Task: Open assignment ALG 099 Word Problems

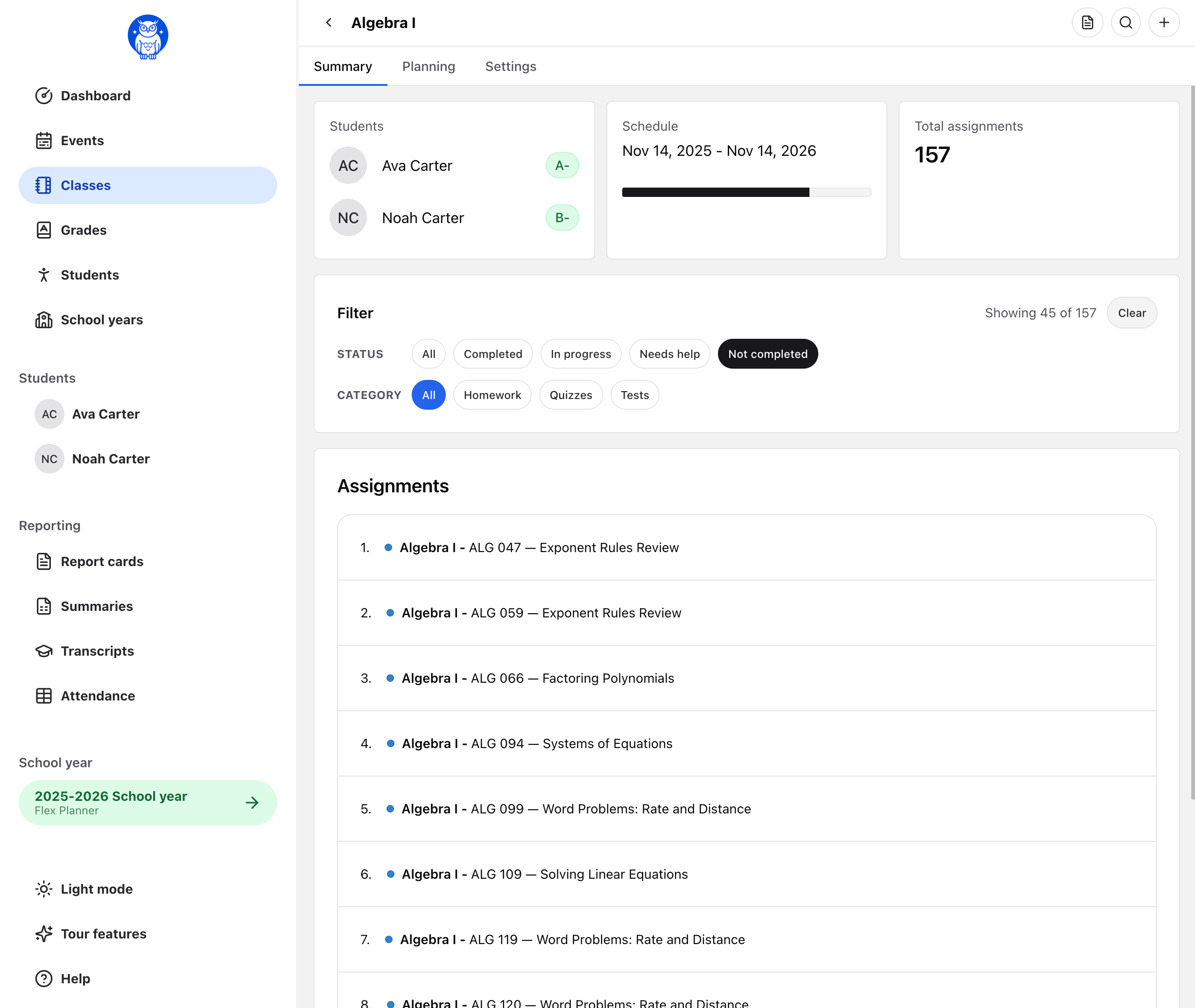Action: [746, 809]
